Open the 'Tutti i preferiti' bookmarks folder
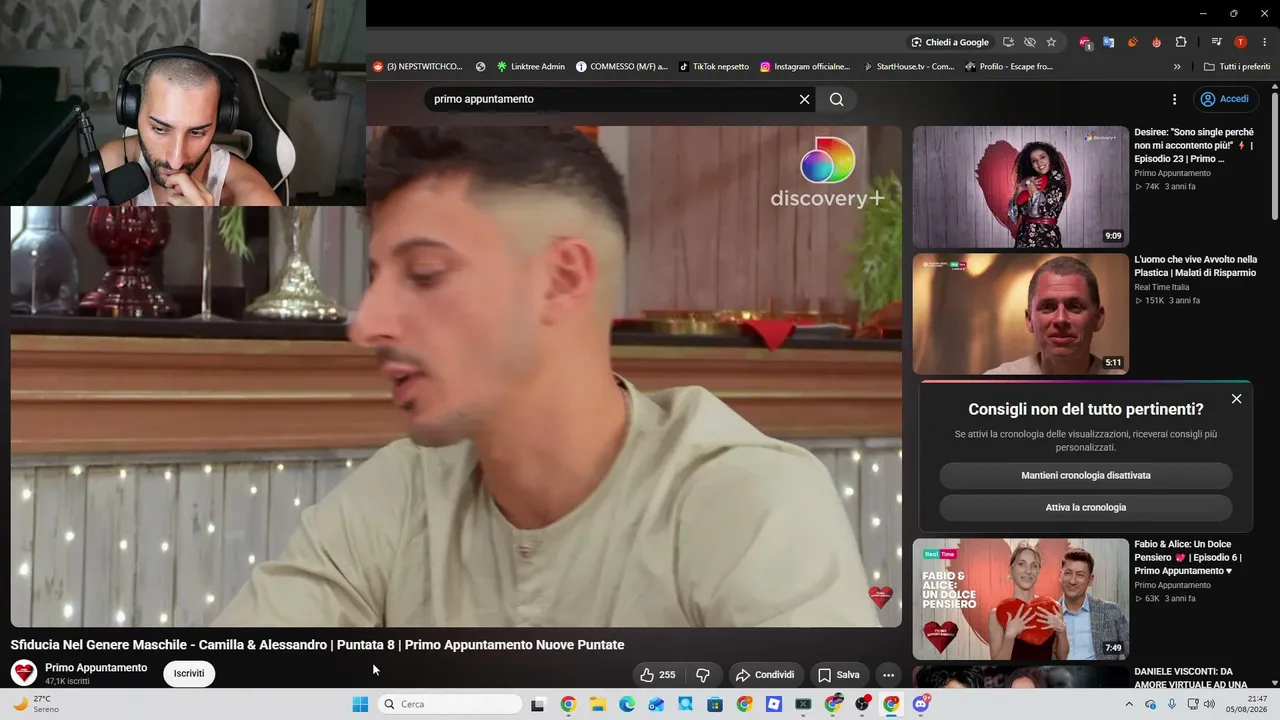The width and height of the screenshot is (1280, 720). (x=1237, y=67)
